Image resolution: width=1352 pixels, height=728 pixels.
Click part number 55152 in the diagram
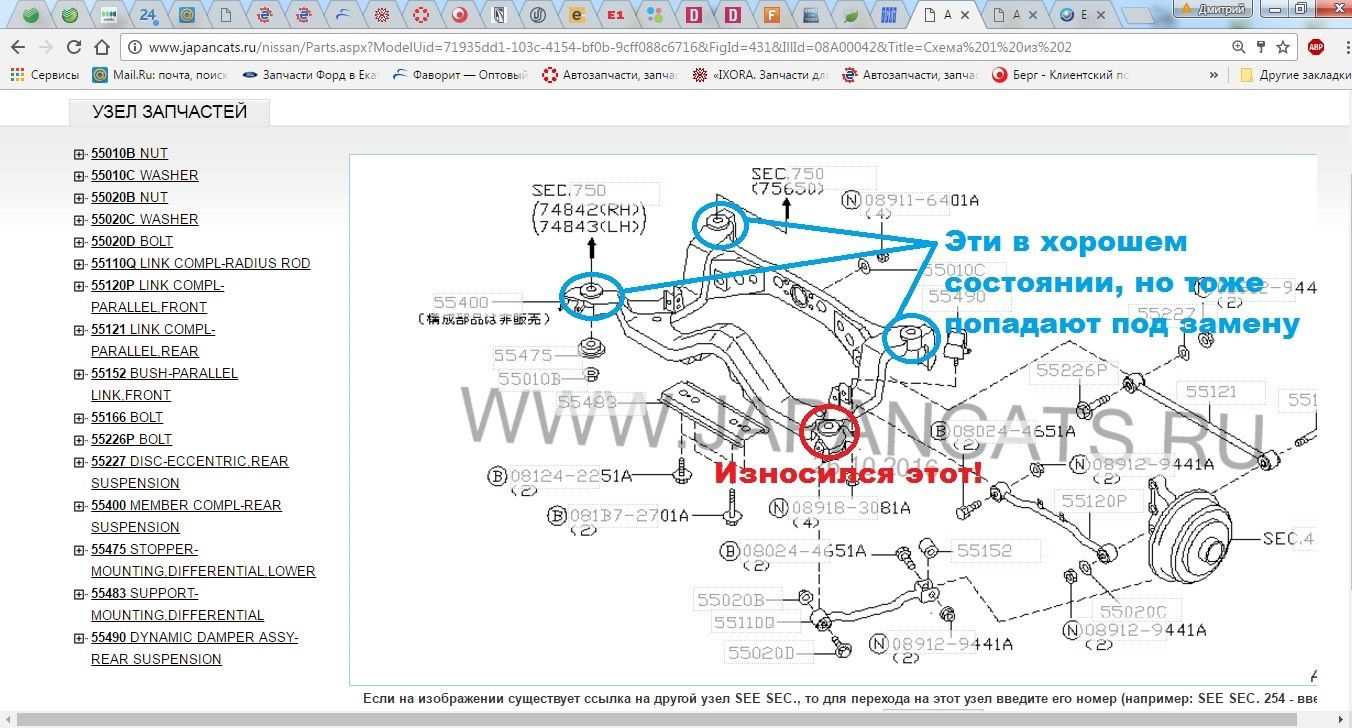(x=984, y=550)
